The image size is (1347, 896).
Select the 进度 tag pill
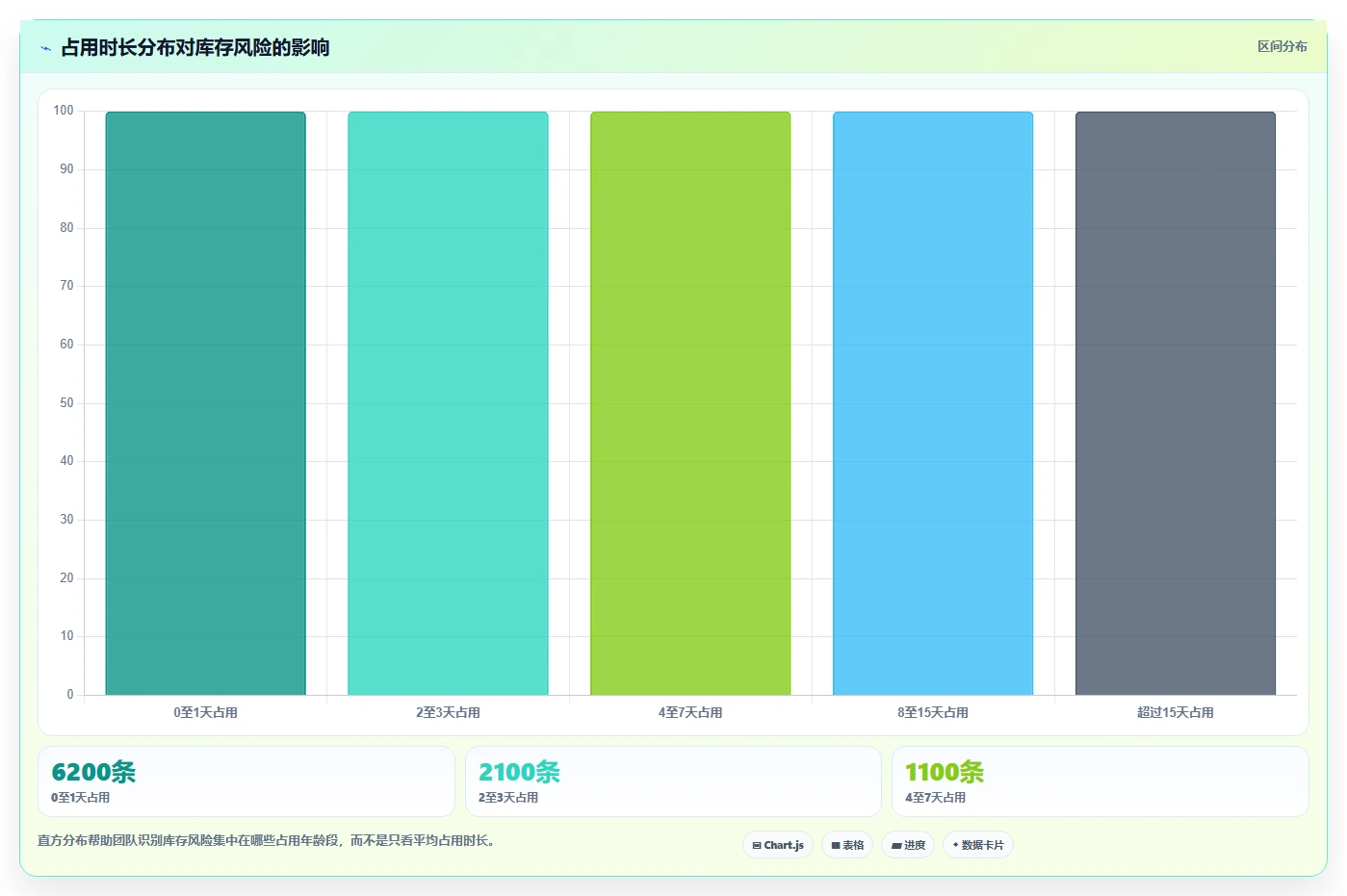coord(908,845)
